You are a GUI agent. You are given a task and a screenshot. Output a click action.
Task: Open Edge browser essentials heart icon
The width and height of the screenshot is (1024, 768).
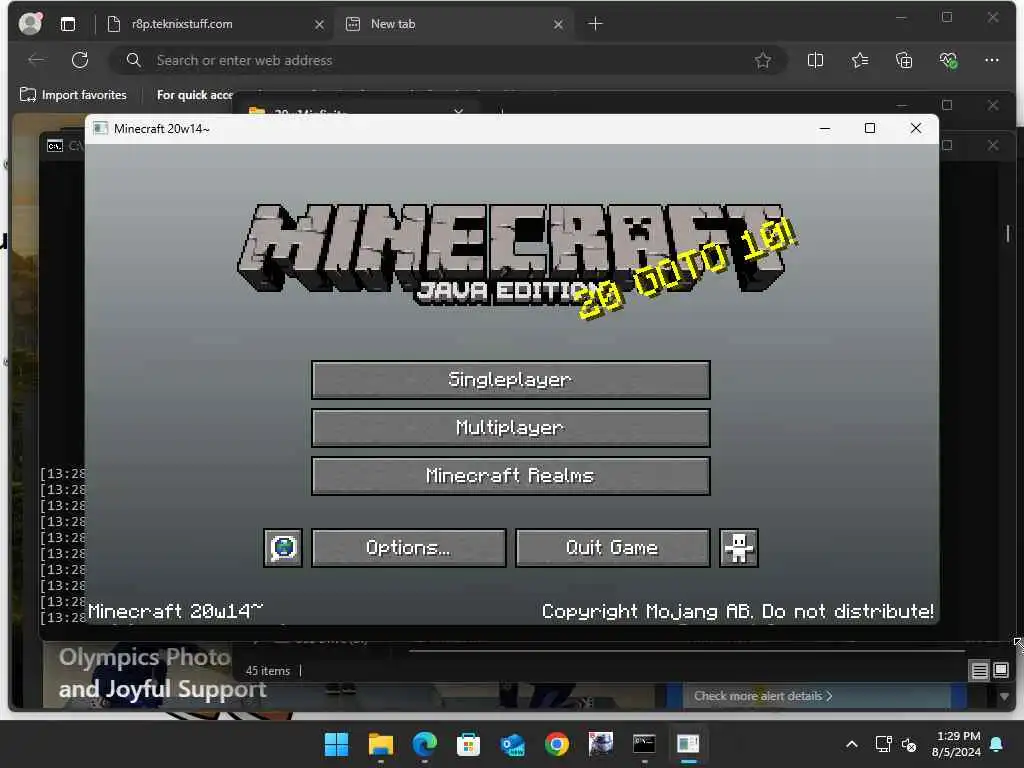click(948, 61)
